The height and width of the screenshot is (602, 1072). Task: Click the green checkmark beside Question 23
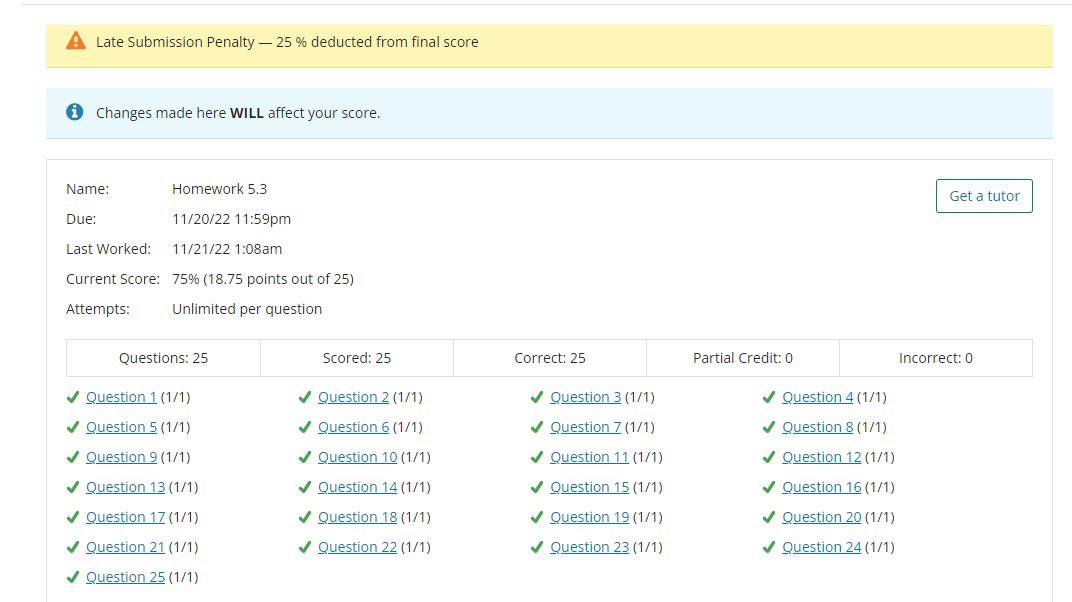point(537,547)
